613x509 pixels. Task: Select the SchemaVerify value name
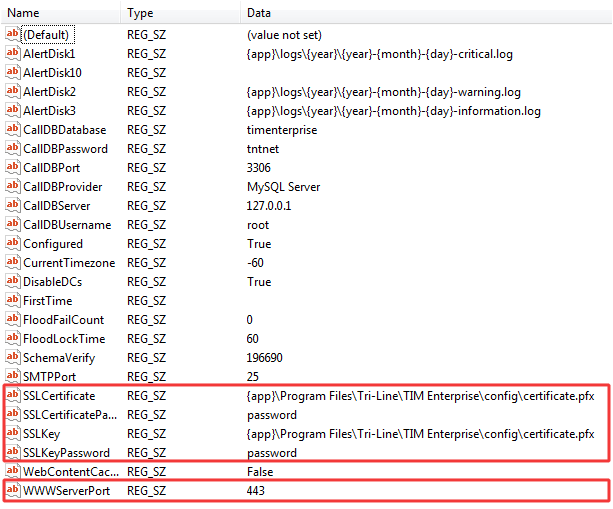click(59, 358)
